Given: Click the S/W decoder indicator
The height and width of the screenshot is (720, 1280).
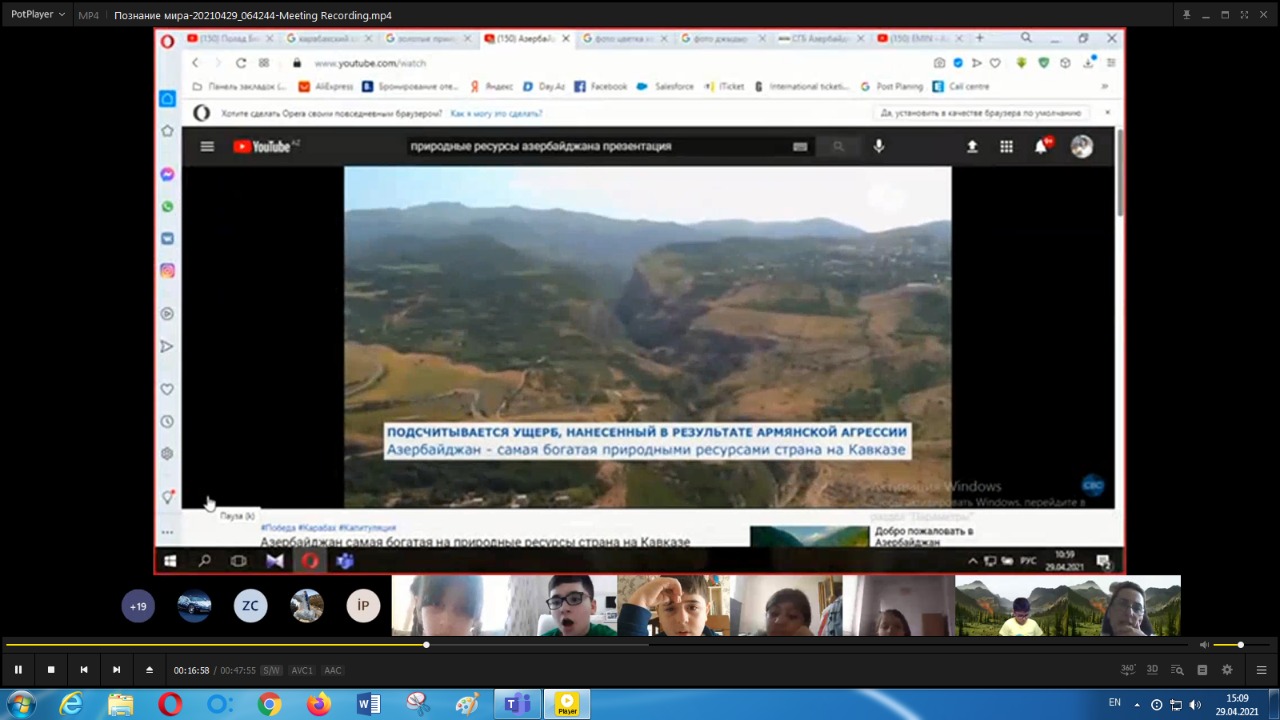Looking at the screenshot, I should click(x=271, y=670).
